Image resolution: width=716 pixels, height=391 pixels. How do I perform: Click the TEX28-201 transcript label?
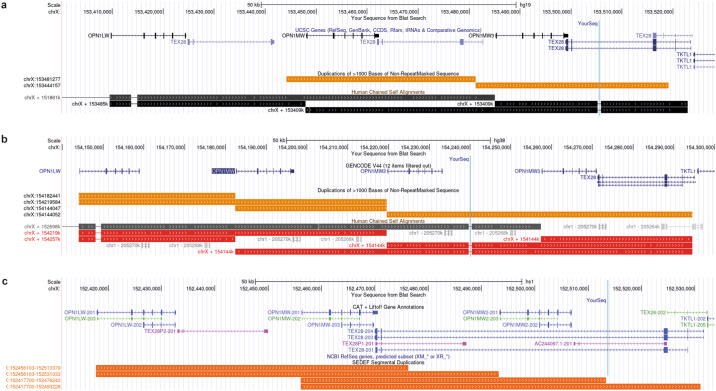pyautogui.click(x=360, y=350)
